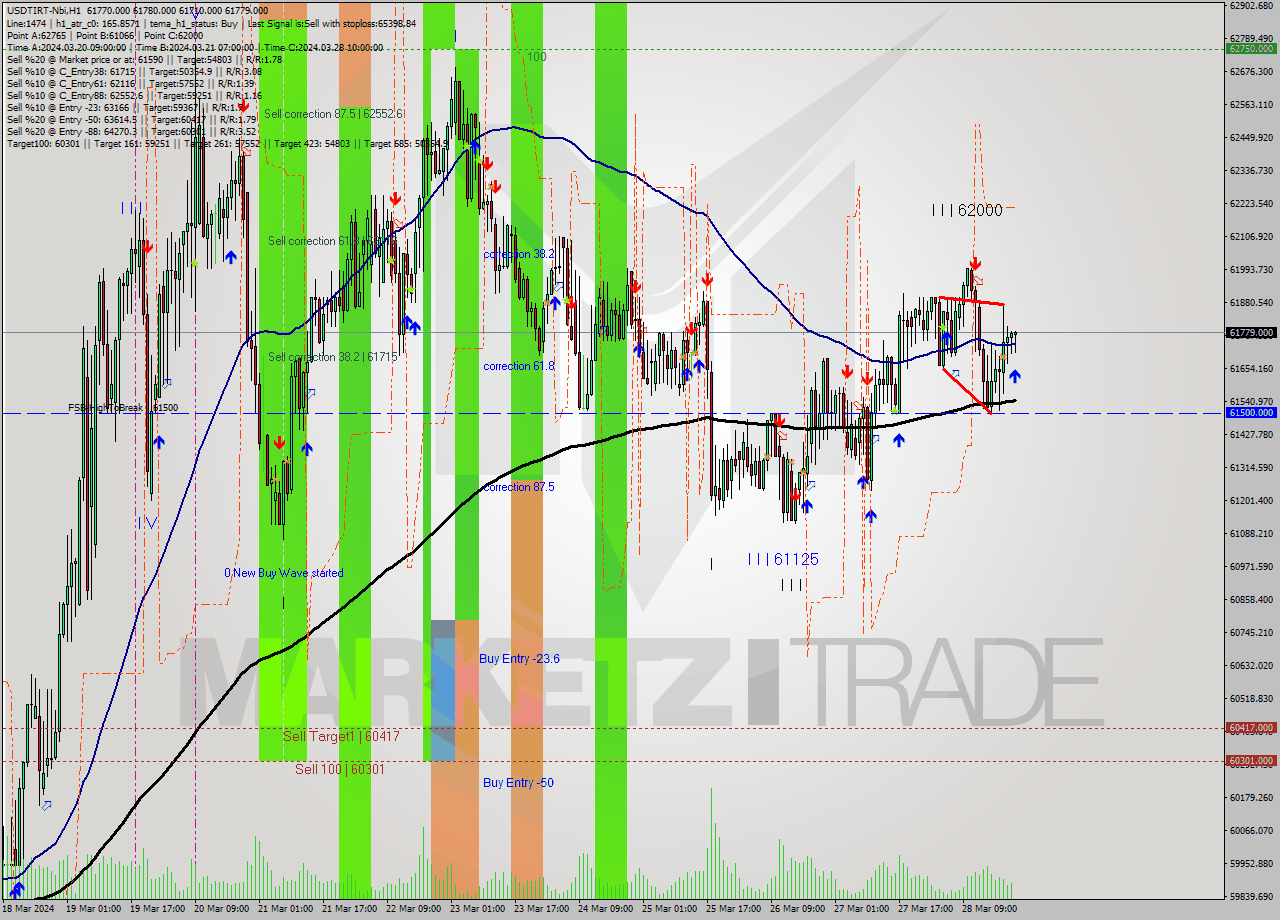Viewport: 1280px width, 920px height.
Task: Click the gray '100' label near top
Action: 536,57
